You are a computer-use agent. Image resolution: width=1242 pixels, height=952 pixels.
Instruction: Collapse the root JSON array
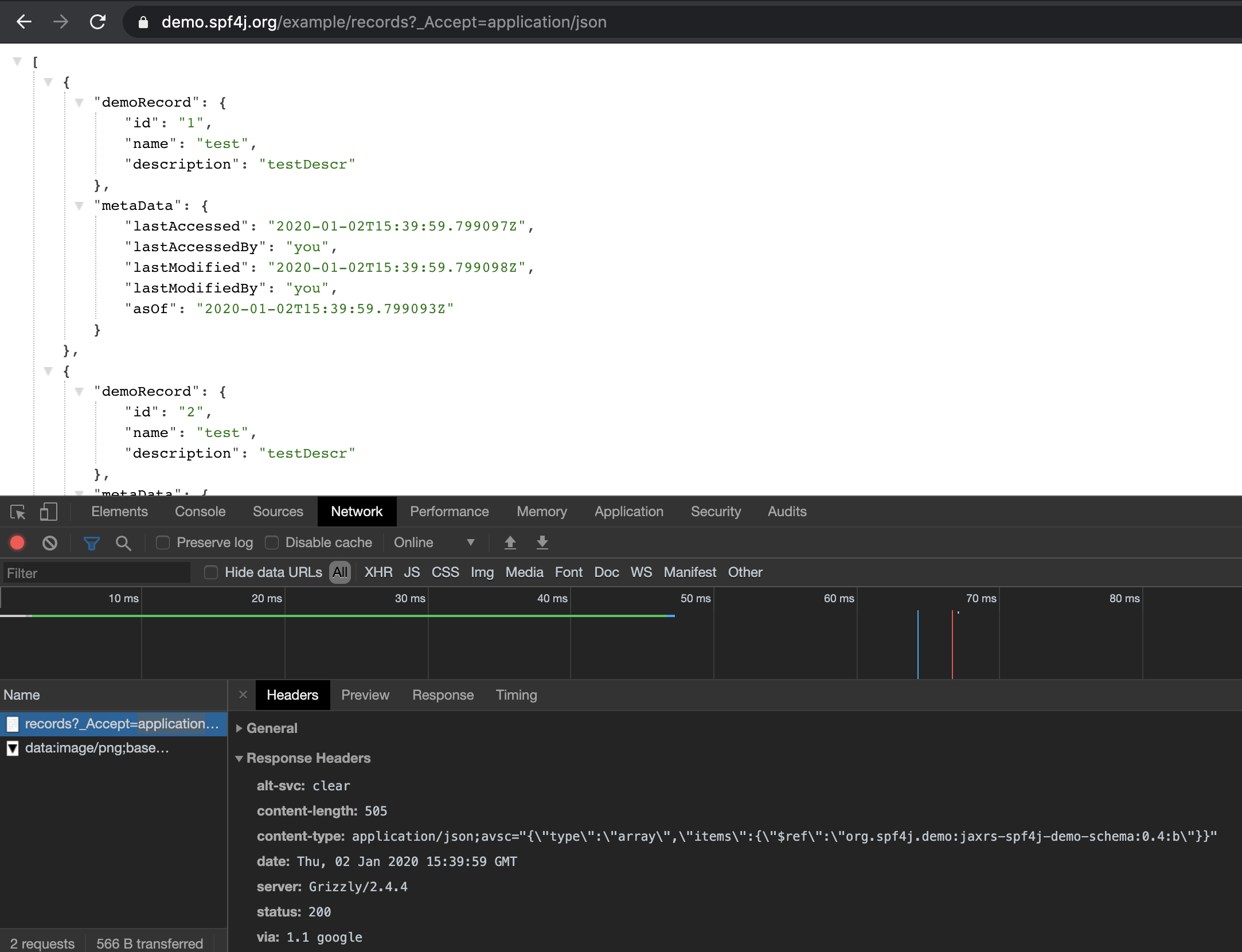coord(17,61)
